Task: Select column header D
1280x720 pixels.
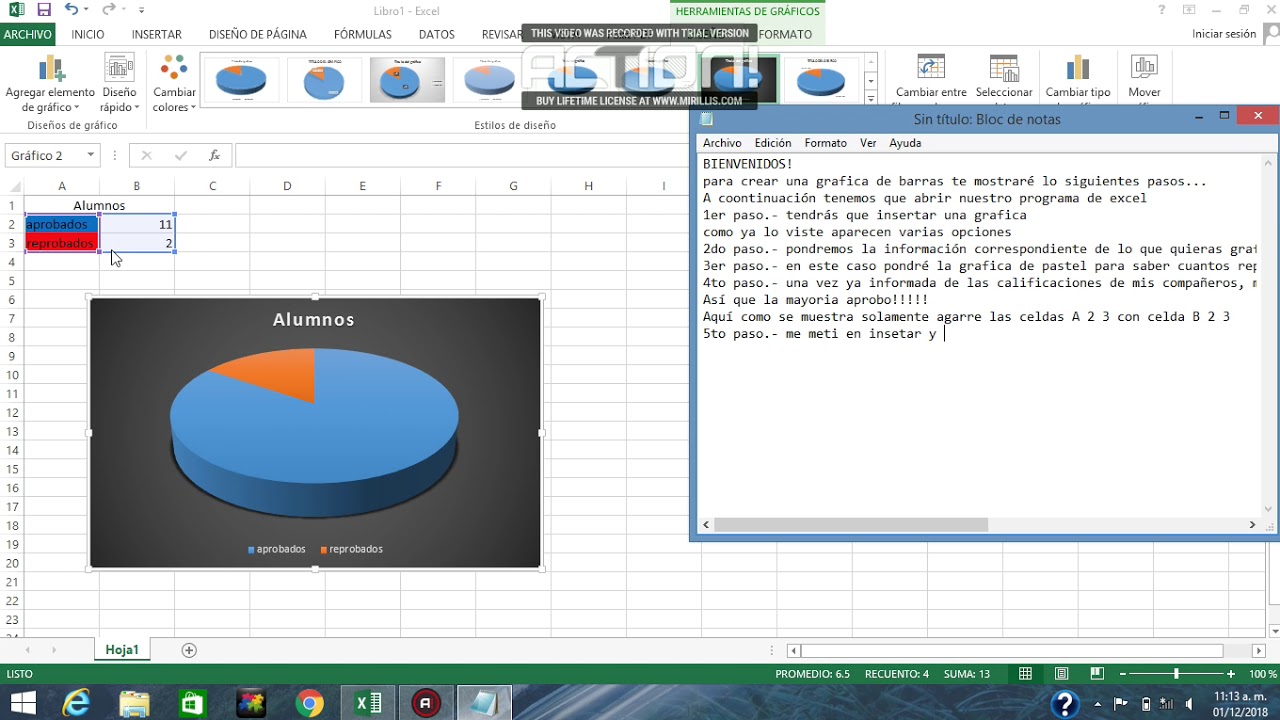Action: pos(287,186)
